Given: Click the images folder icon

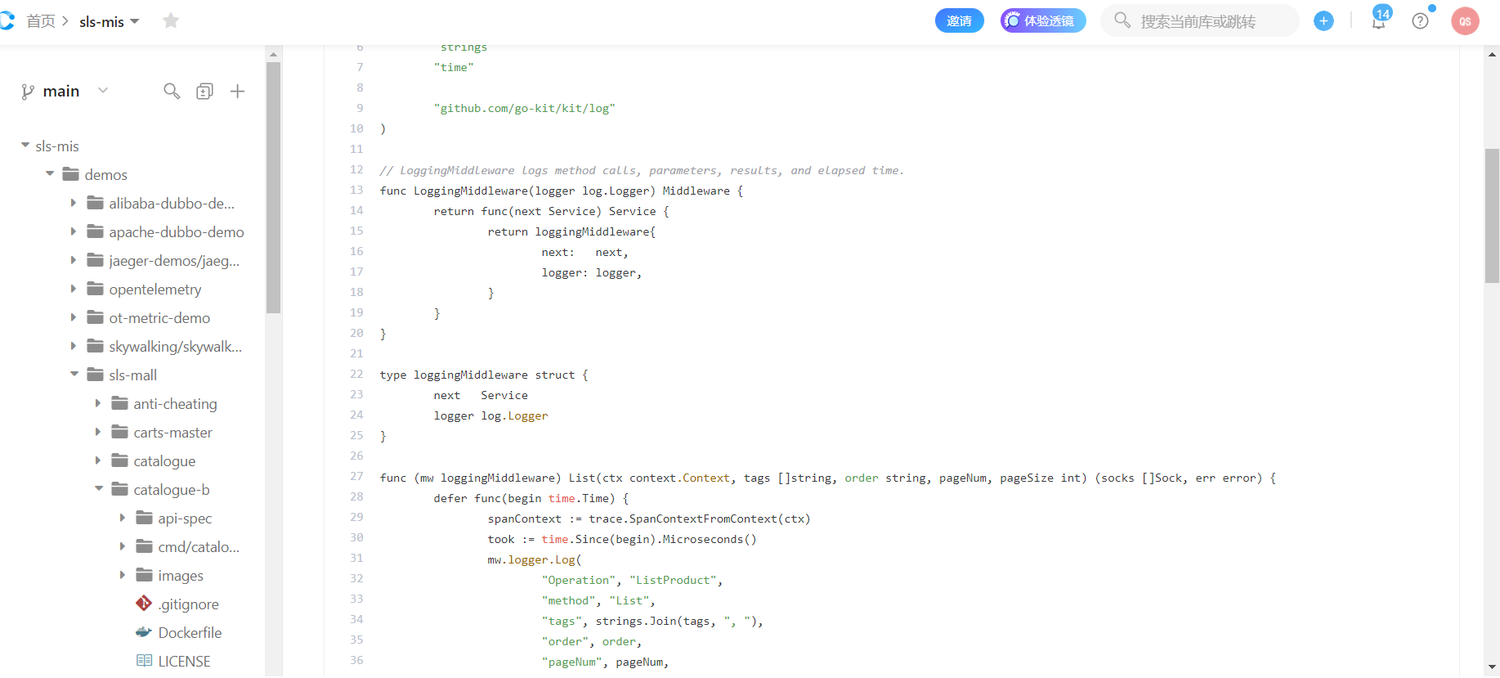Looking at the screenshot, I should (x=143, y=576).
